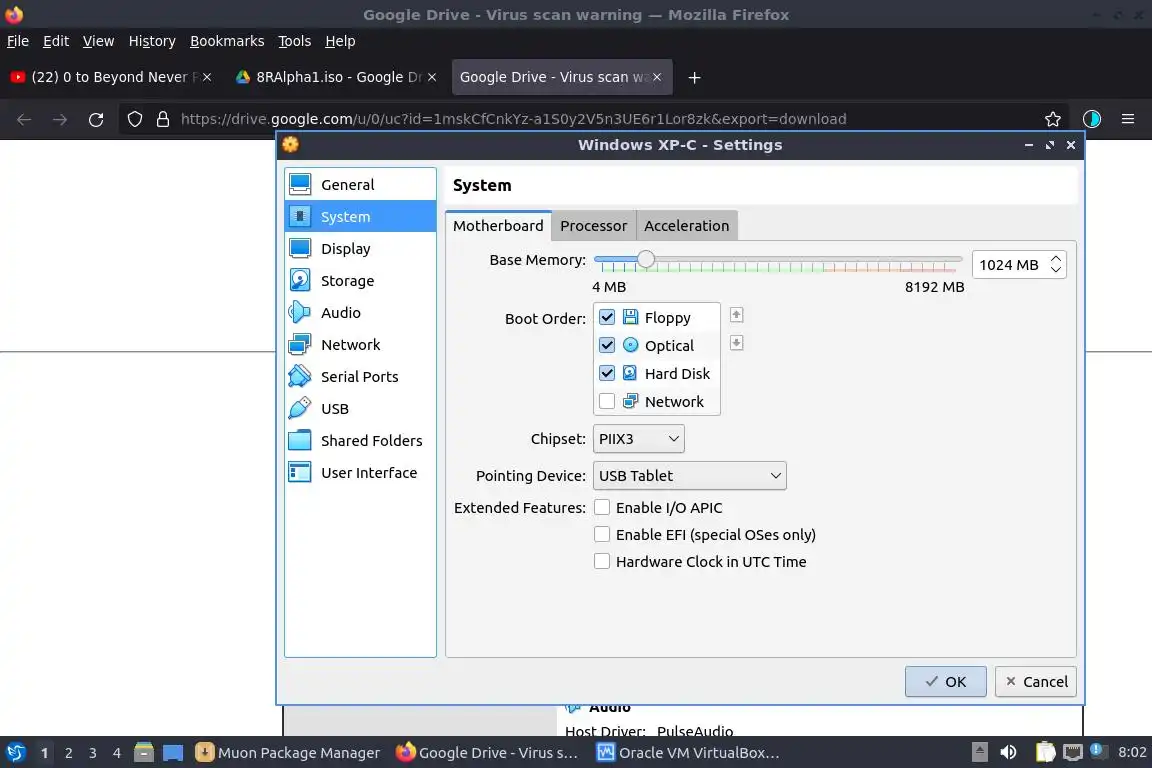Switch to workspace 2
This screenshot has height=768, width=1152.
[x=68, y=753]
